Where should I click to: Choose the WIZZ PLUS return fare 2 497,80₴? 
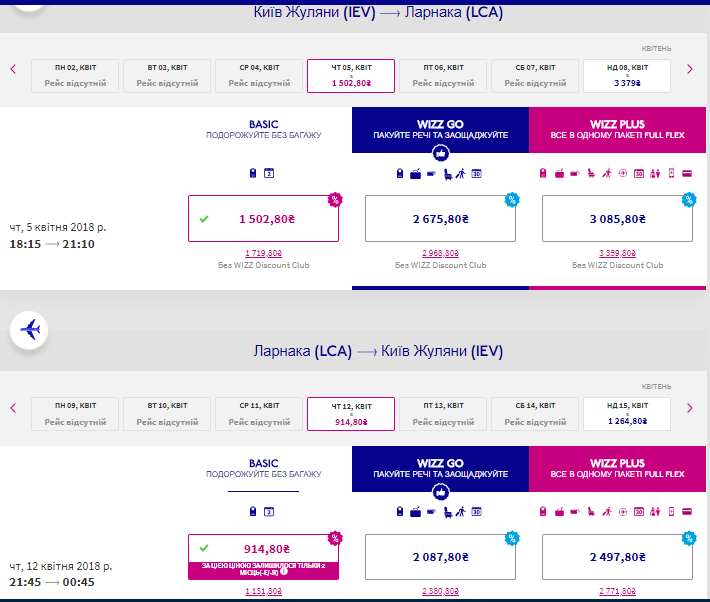(617, 557)
